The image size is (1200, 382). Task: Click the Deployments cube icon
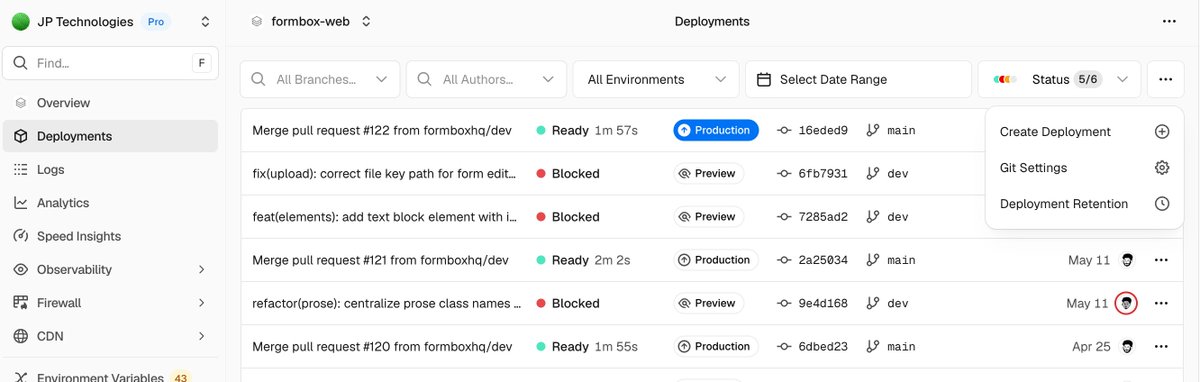pyautogui.click(x=20, y=136)
